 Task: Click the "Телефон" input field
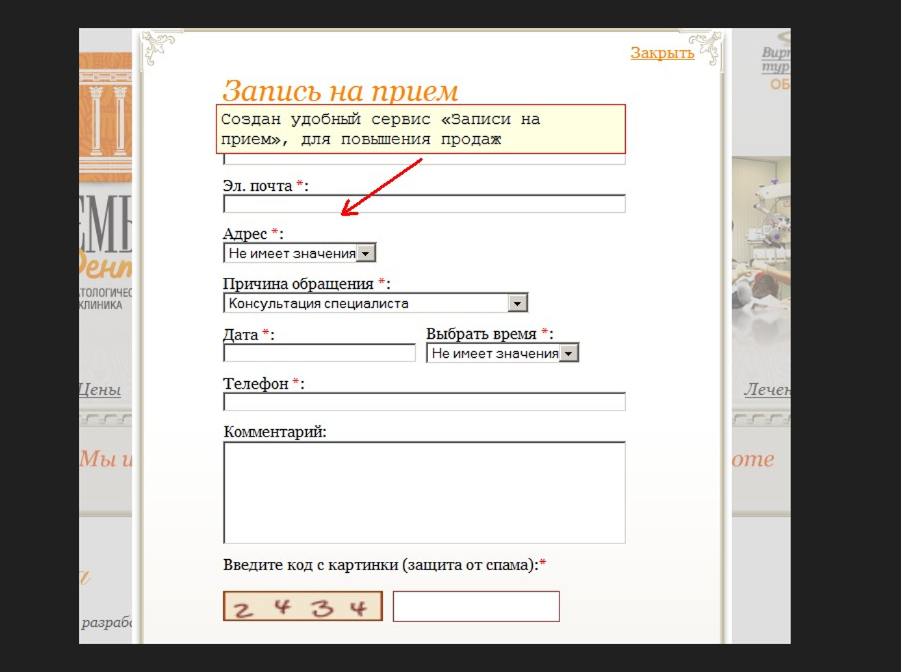click(423, 401)
